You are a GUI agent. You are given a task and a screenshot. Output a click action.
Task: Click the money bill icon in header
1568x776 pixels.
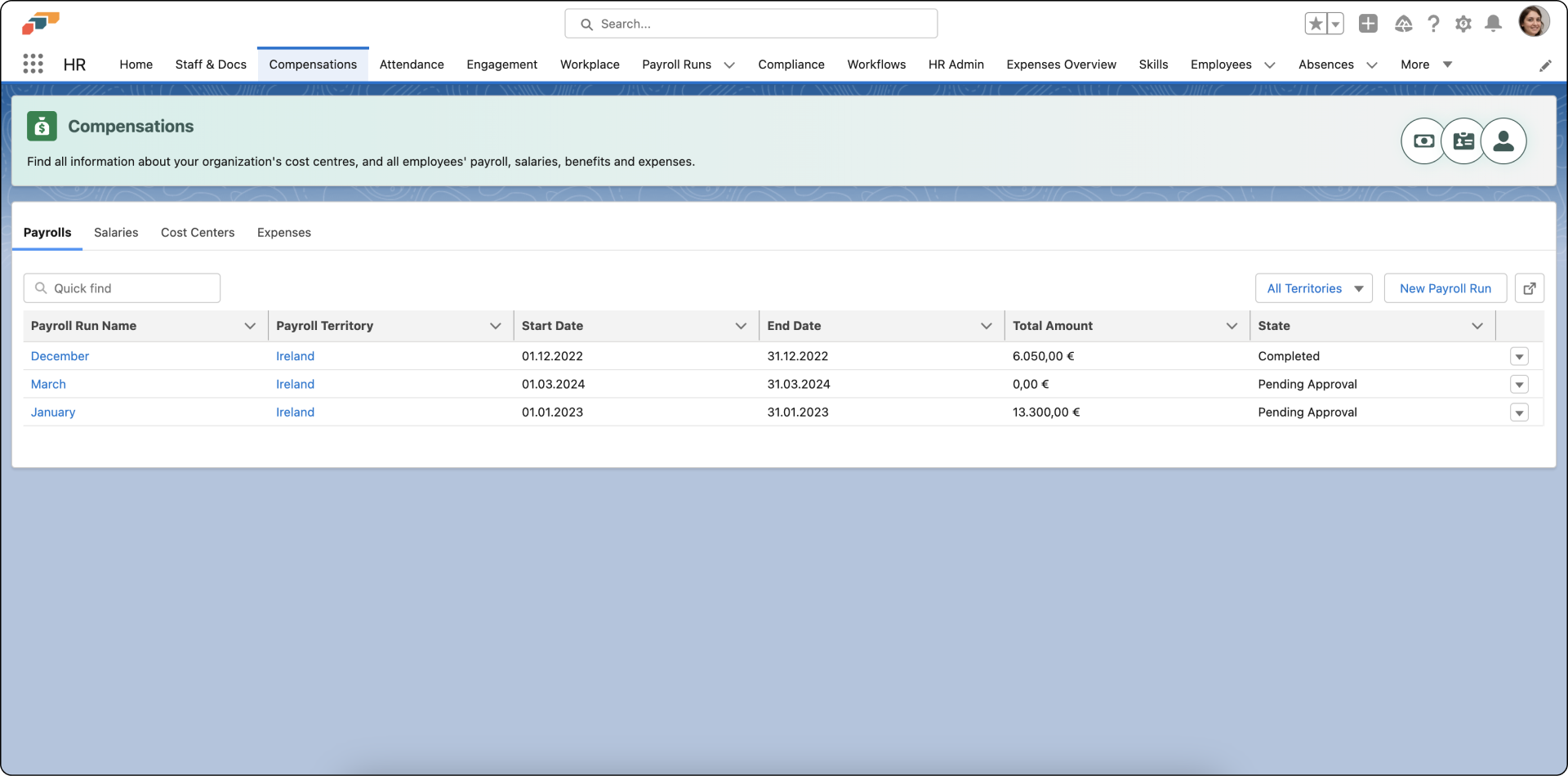[1423, 141]
